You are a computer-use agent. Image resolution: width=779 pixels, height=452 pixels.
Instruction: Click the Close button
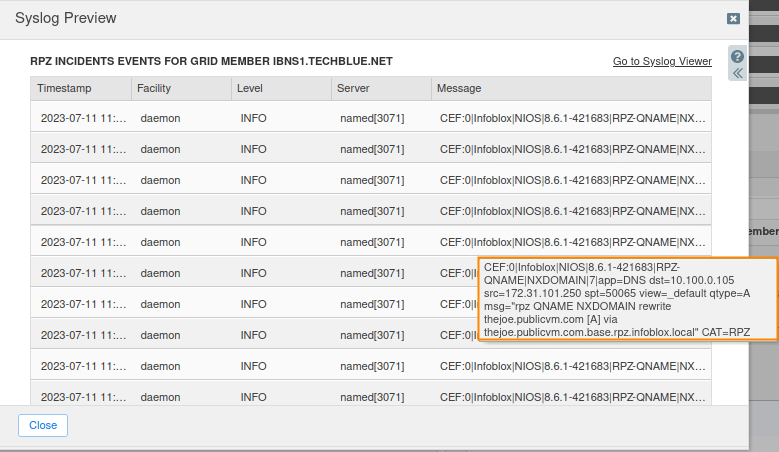[x=43, y=425]
